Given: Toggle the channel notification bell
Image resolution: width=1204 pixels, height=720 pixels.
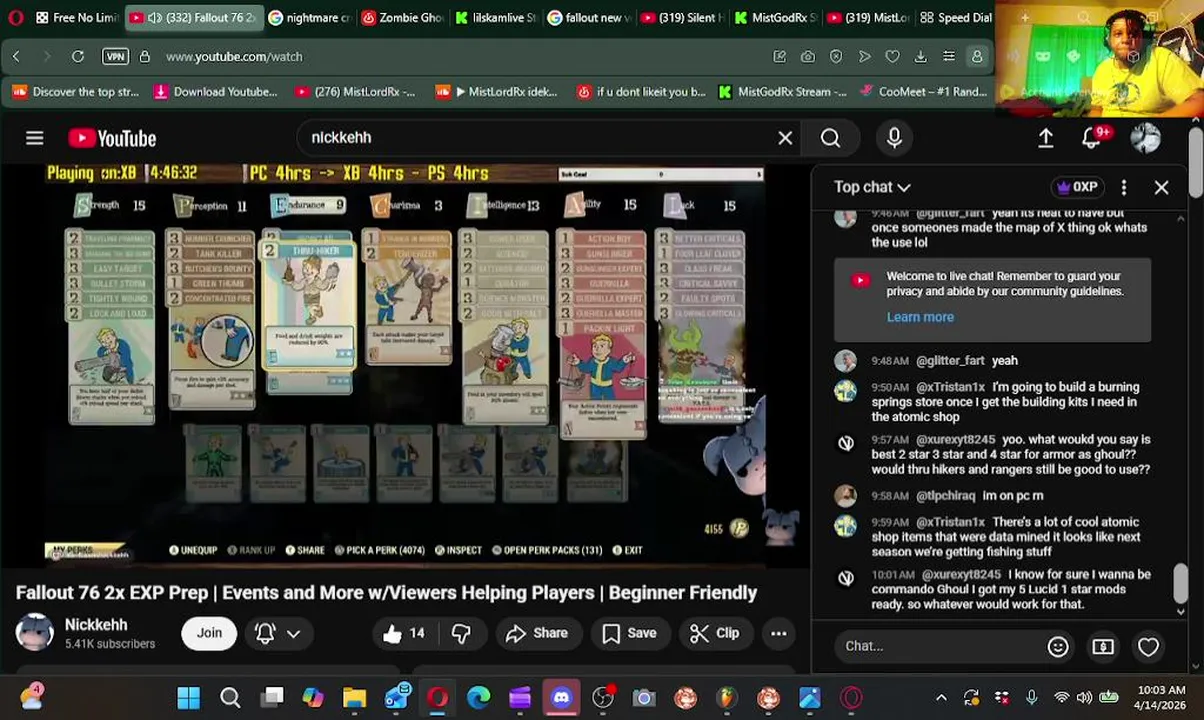Looking at the screenshot, I should [x=265, y=633].
